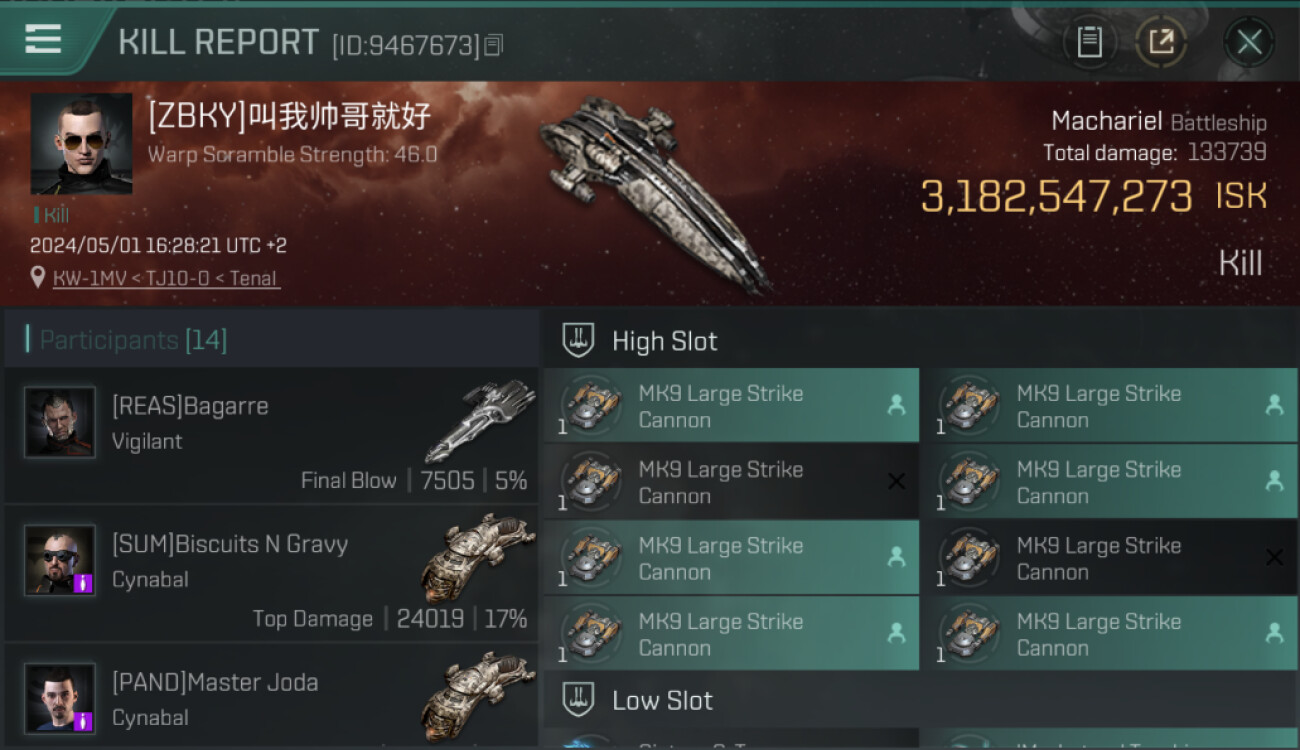Image resolution: width=1300 pixels, height=750 pixels.
Task: Copy the kill report ID icon
Action: [493, 45]
